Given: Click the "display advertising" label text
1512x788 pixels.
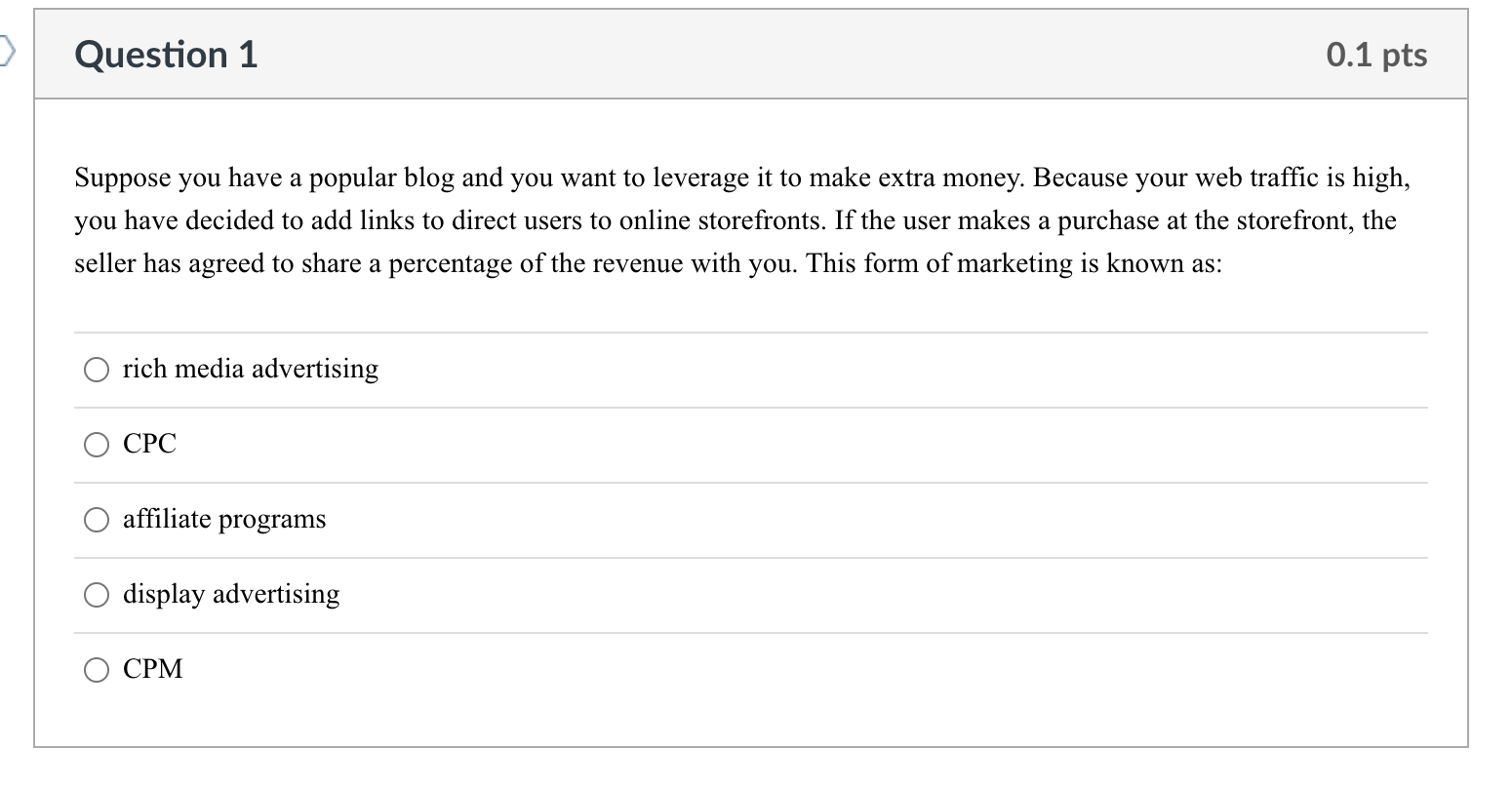Looking at the screenshot, I should 231,595.
